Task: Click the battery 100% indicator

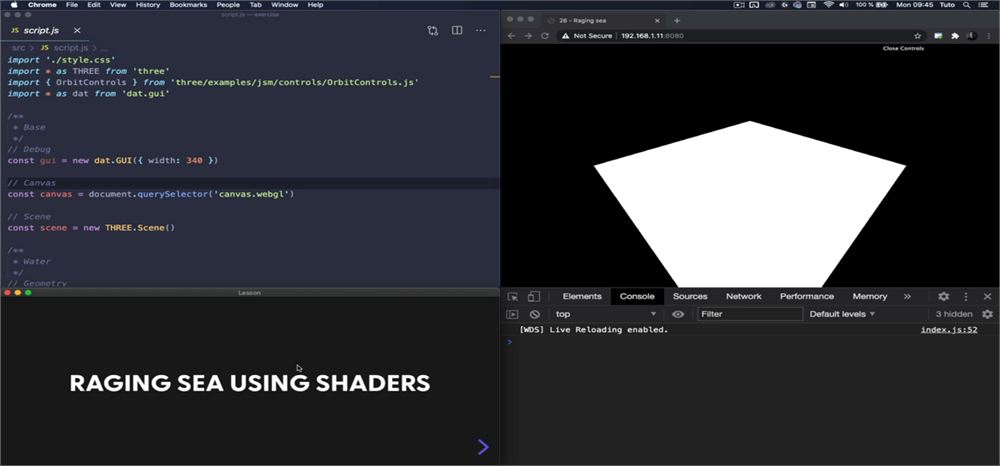Action: coord(872,4)
